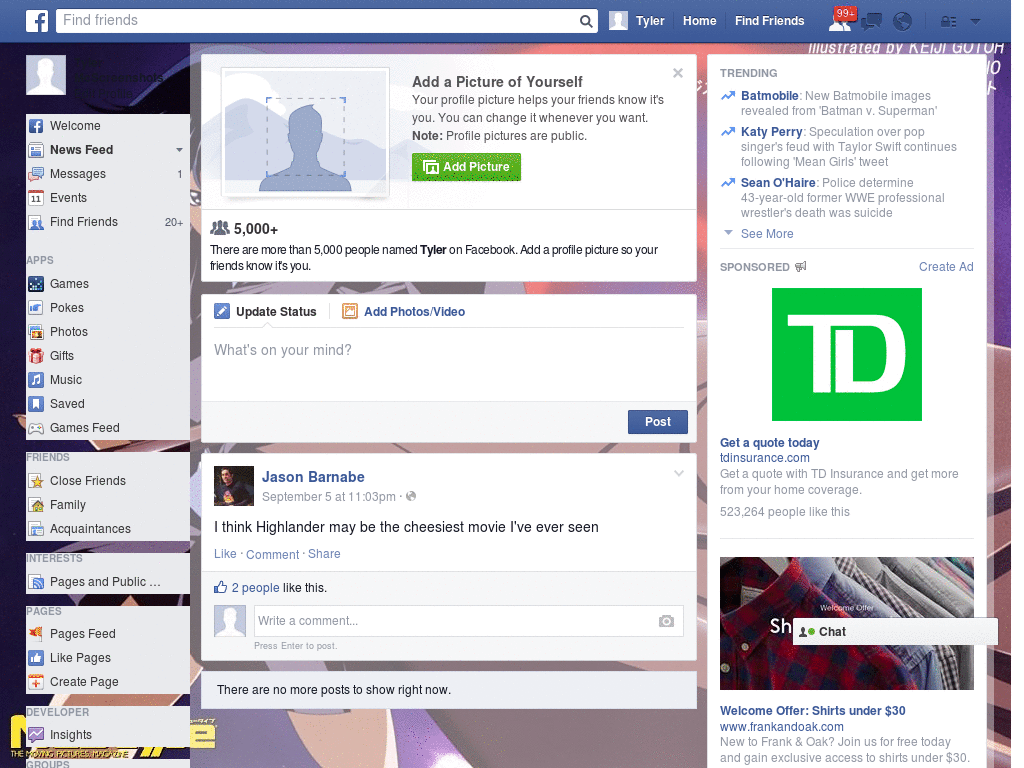The height and width of the screenshot is (768, 1024).
Task: Click the Acquaintances list icon
Action: (x=36, y=529)
